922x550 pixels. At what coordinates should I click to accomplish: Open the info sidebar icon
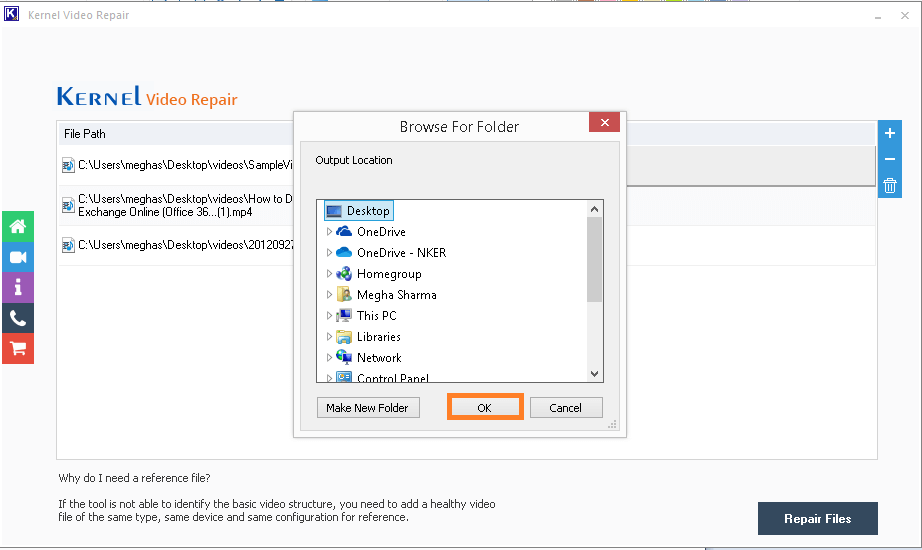18,288
